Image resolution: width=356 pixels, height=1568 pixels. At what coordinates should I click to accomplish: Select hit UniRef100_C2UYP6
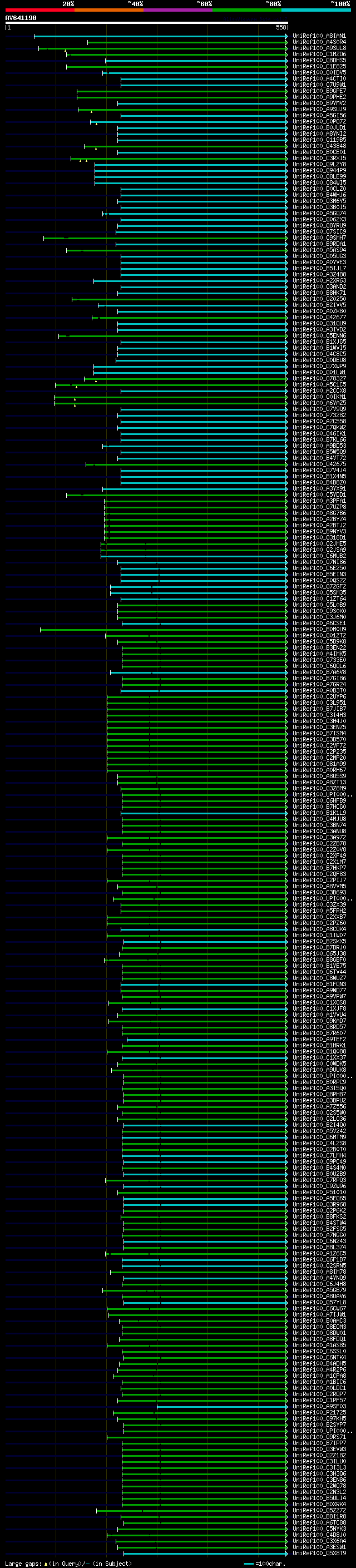[319, 696]
